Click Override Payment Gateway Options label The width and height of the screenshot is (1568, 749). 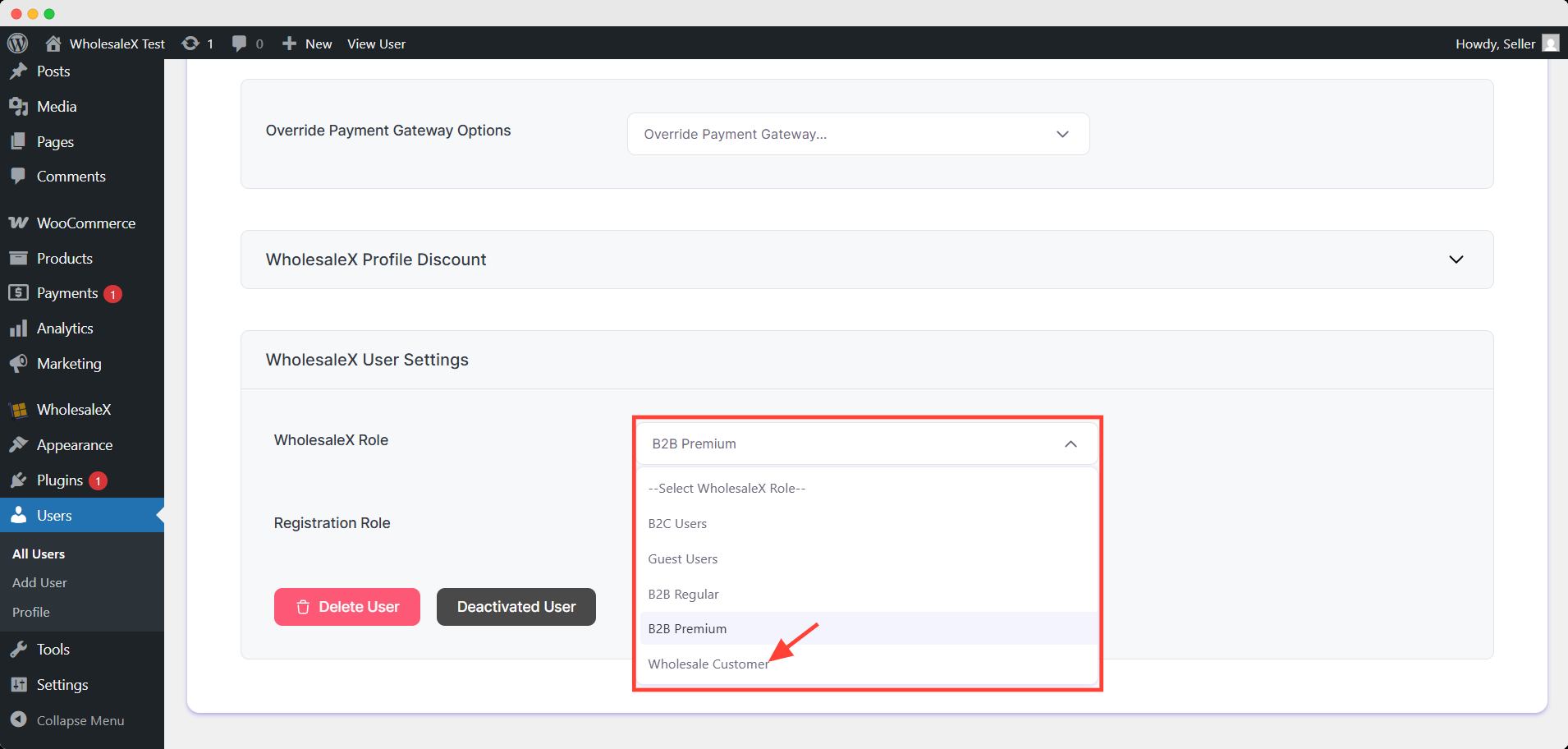(x=388, y=131)
